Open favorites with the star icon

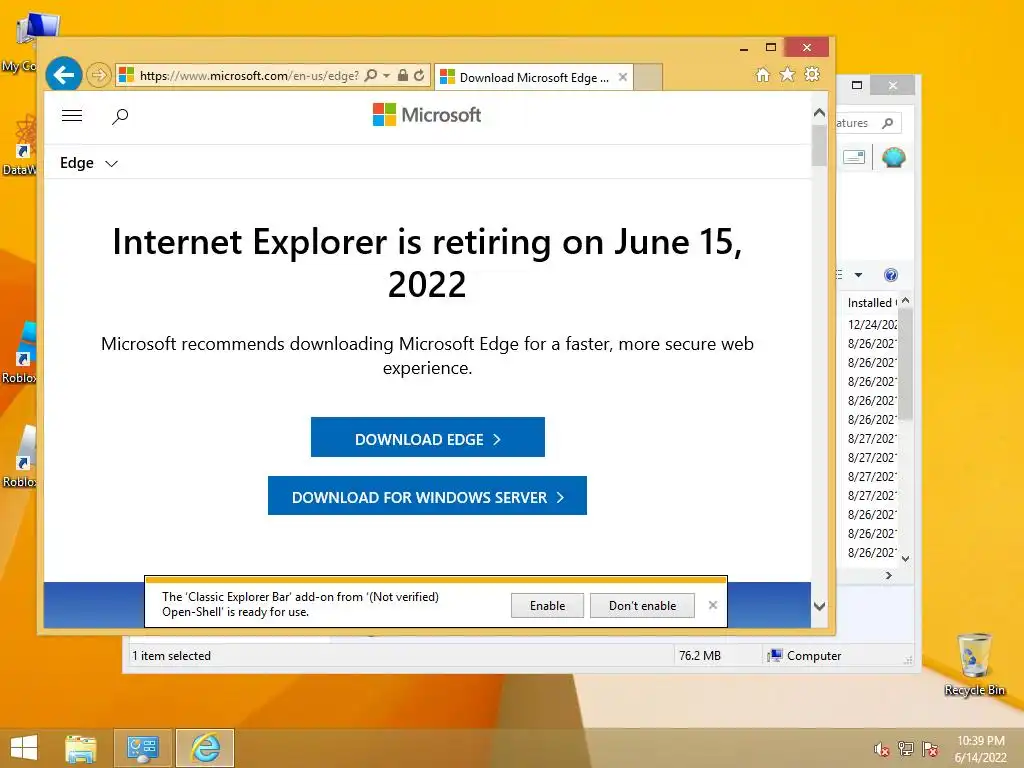pyautogui.click(x=788, y=74)
